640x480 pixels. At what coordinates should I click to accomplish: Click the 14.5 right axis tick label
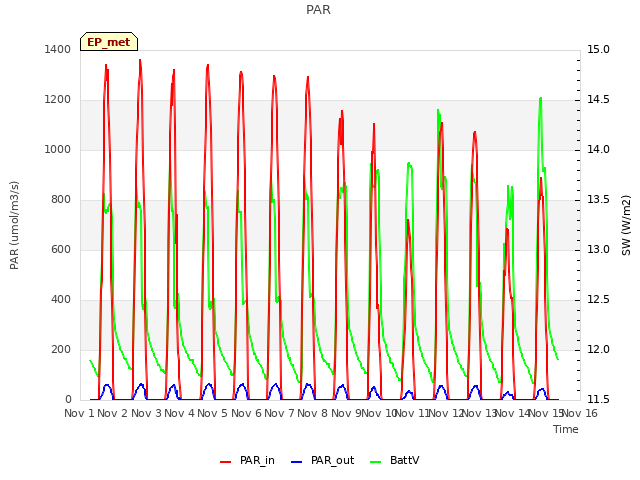[598, 99]
